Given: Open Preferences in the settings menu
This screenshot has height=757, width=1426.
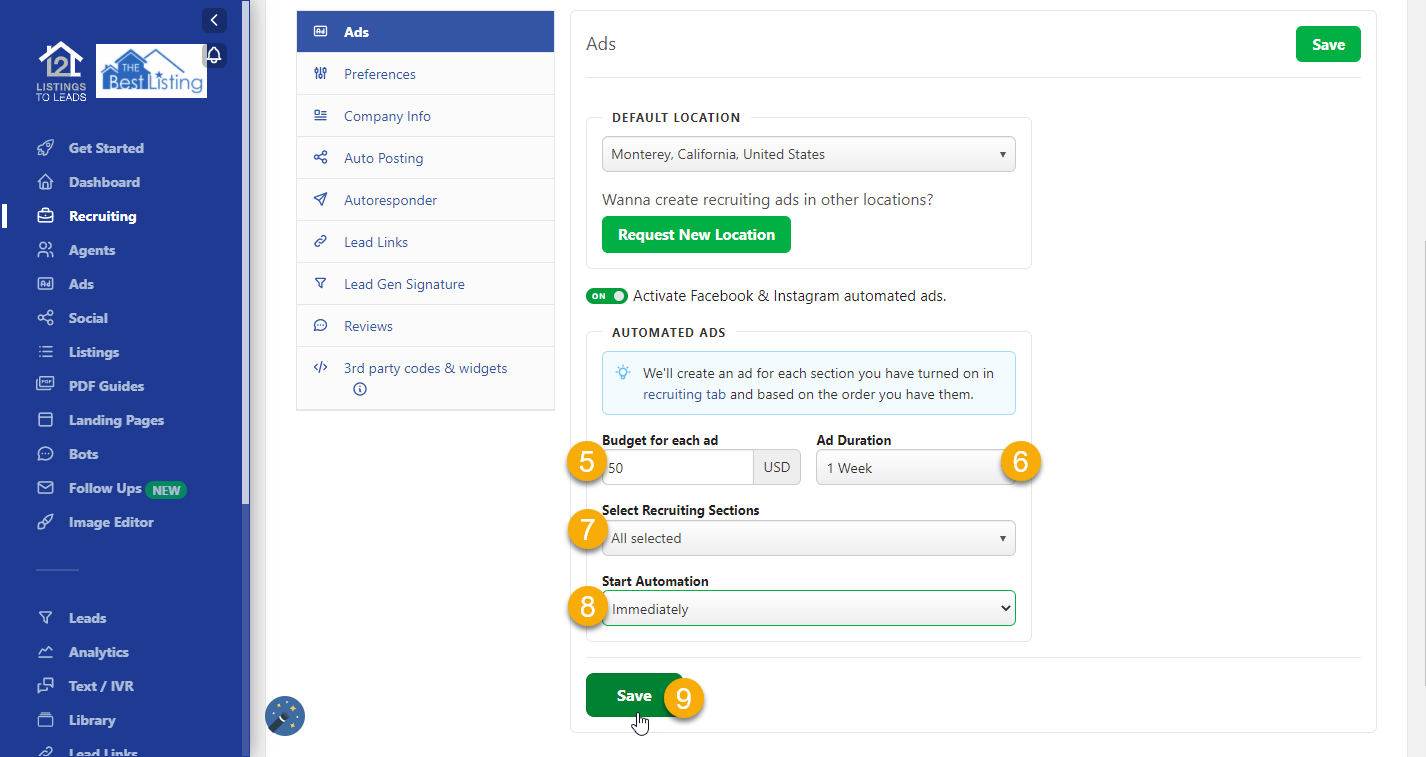Looking at the screenshot, I should click(x=379, y=74).
